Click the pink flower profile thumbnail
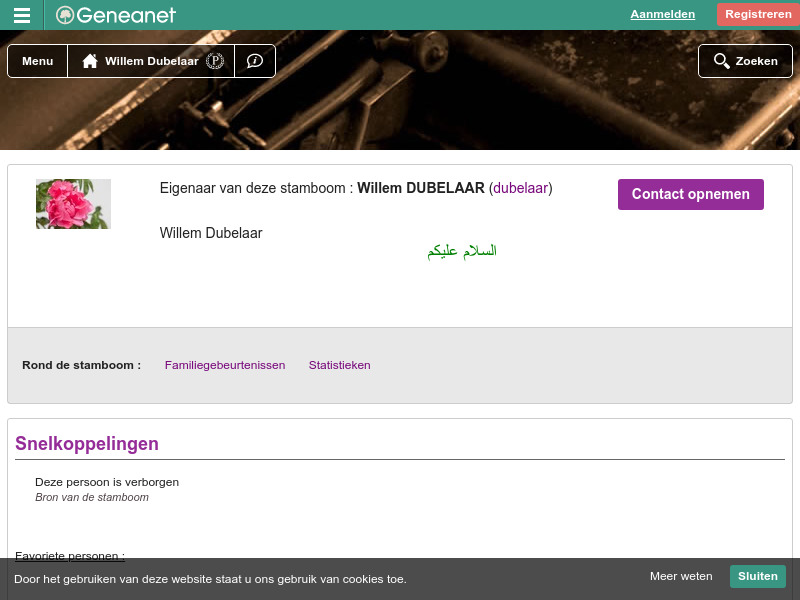Image resolution: width=800 pixels, height=600 pixels. [73, 204]
